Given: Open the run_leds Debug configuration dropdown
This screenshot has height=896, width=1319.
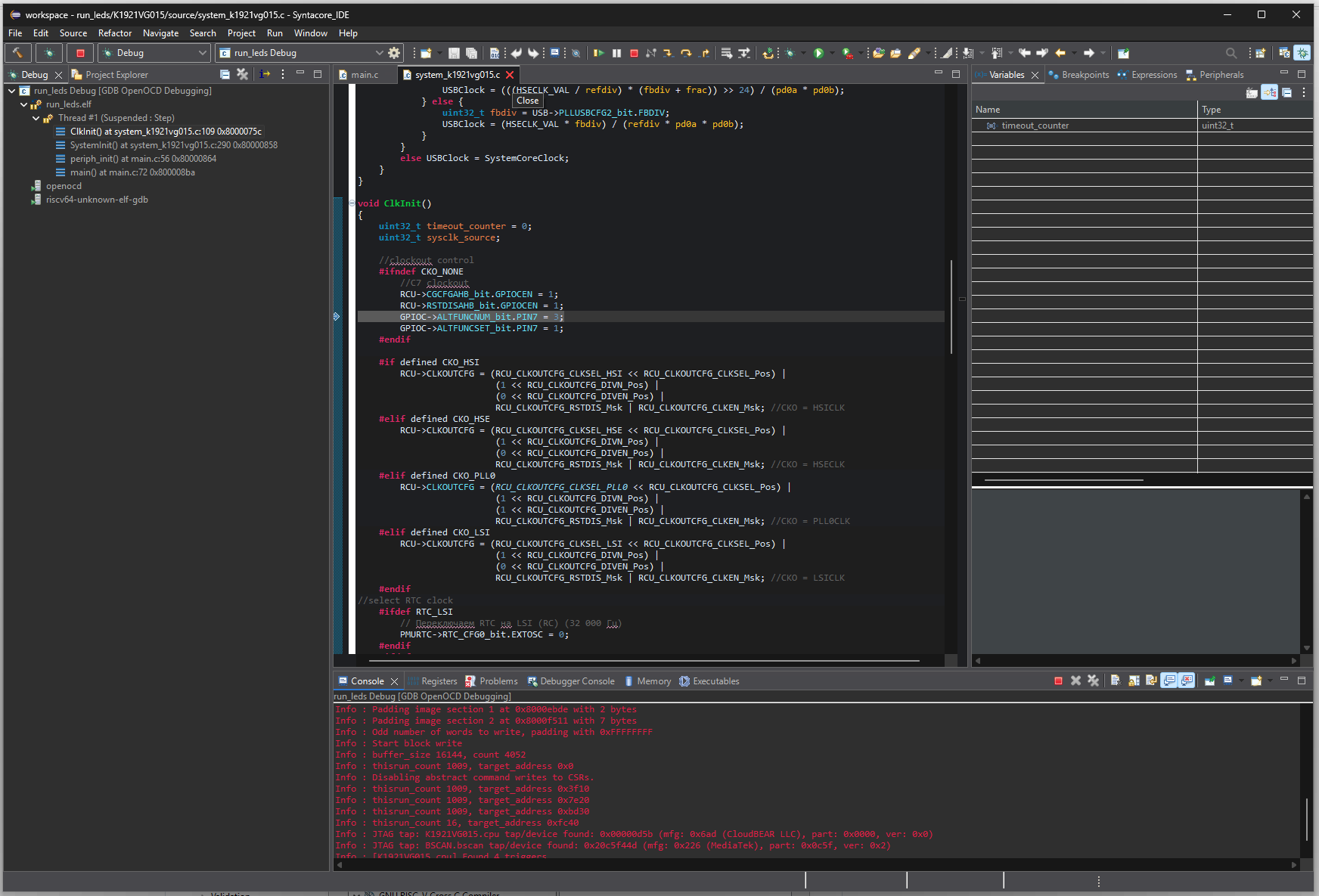Looking at the screenshot, I should pyautogui.click(x=379, y=53).
